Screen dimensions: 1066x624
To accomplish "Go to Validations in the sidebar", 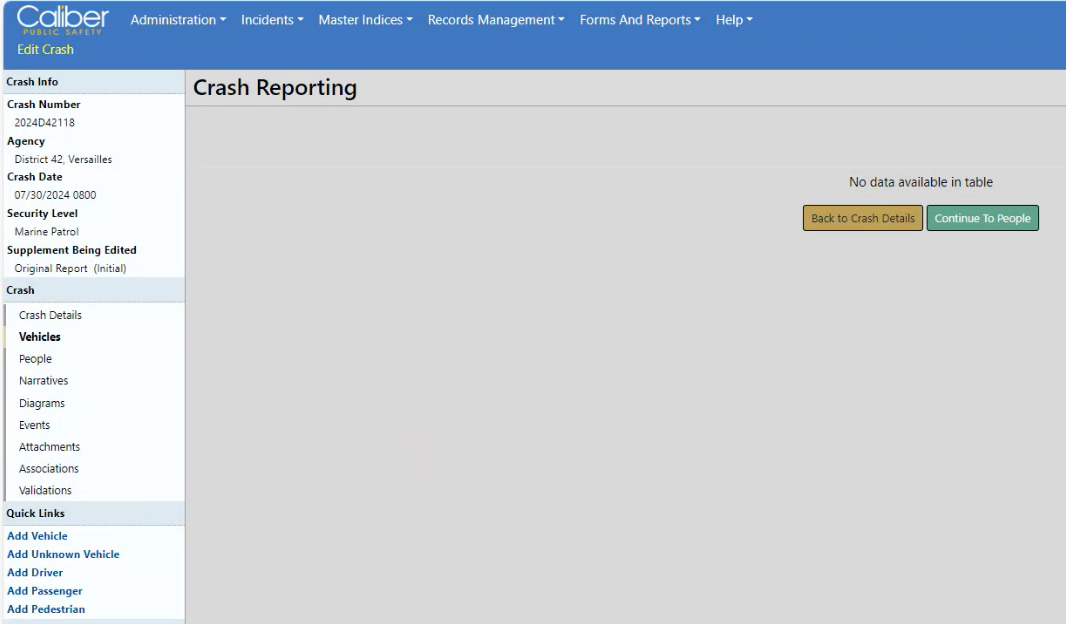I will click(x=45, y=491).
